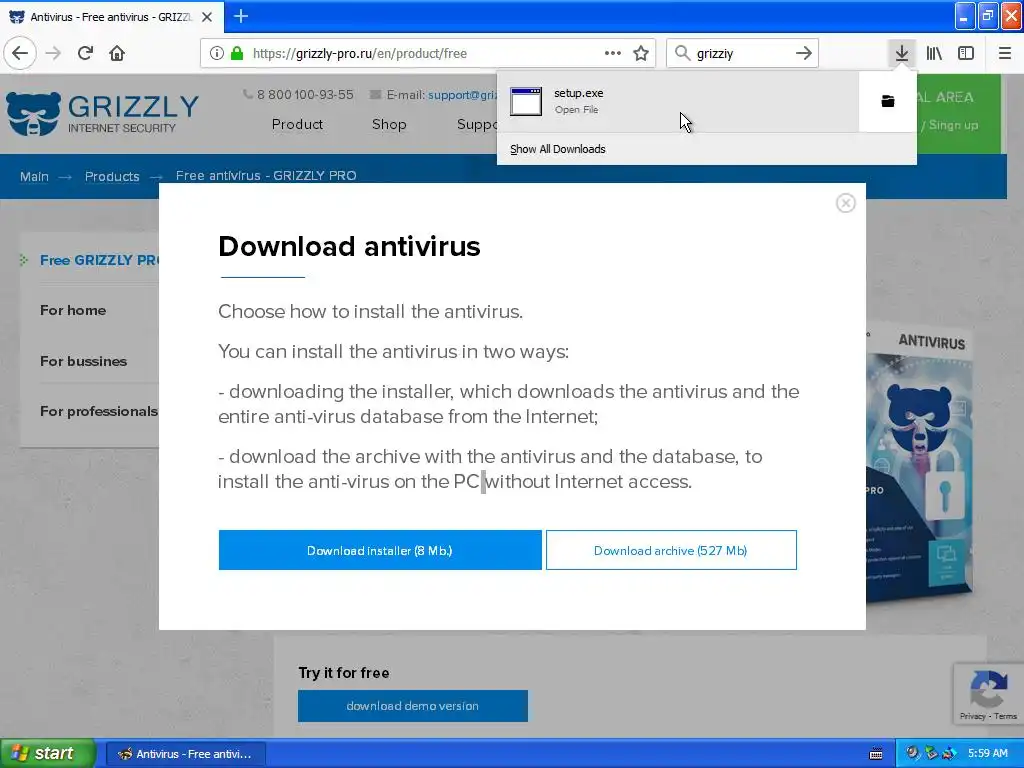Click Download installer (8 Mb.) button
Viewport: 1024px width, 768px height.
tap(380, 550)
